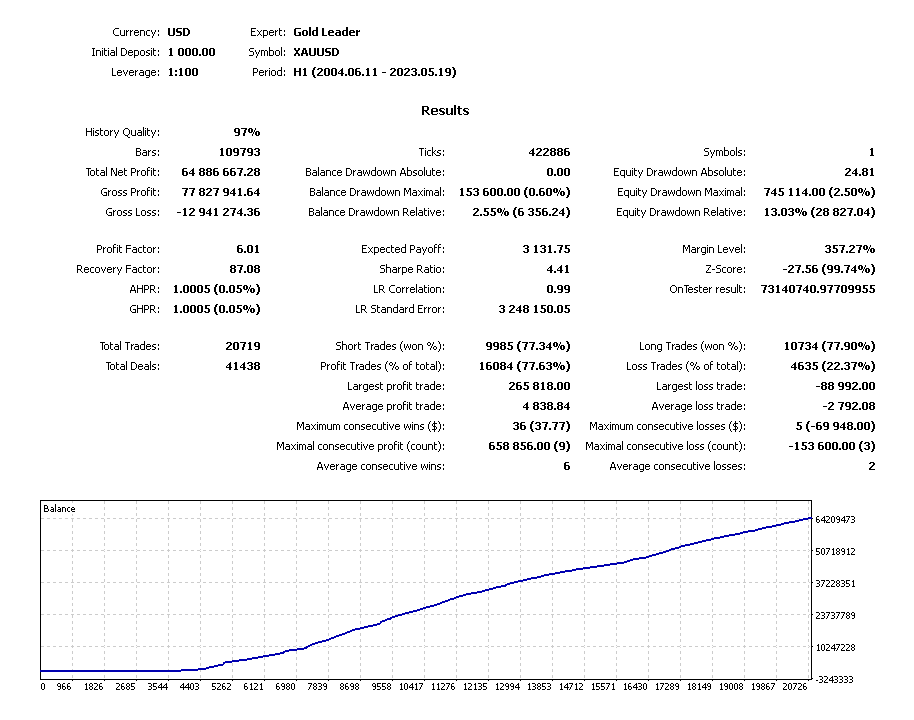Click the Gold Leader expert name
Viewport: 914px width, 720px height.
[326, 32]
